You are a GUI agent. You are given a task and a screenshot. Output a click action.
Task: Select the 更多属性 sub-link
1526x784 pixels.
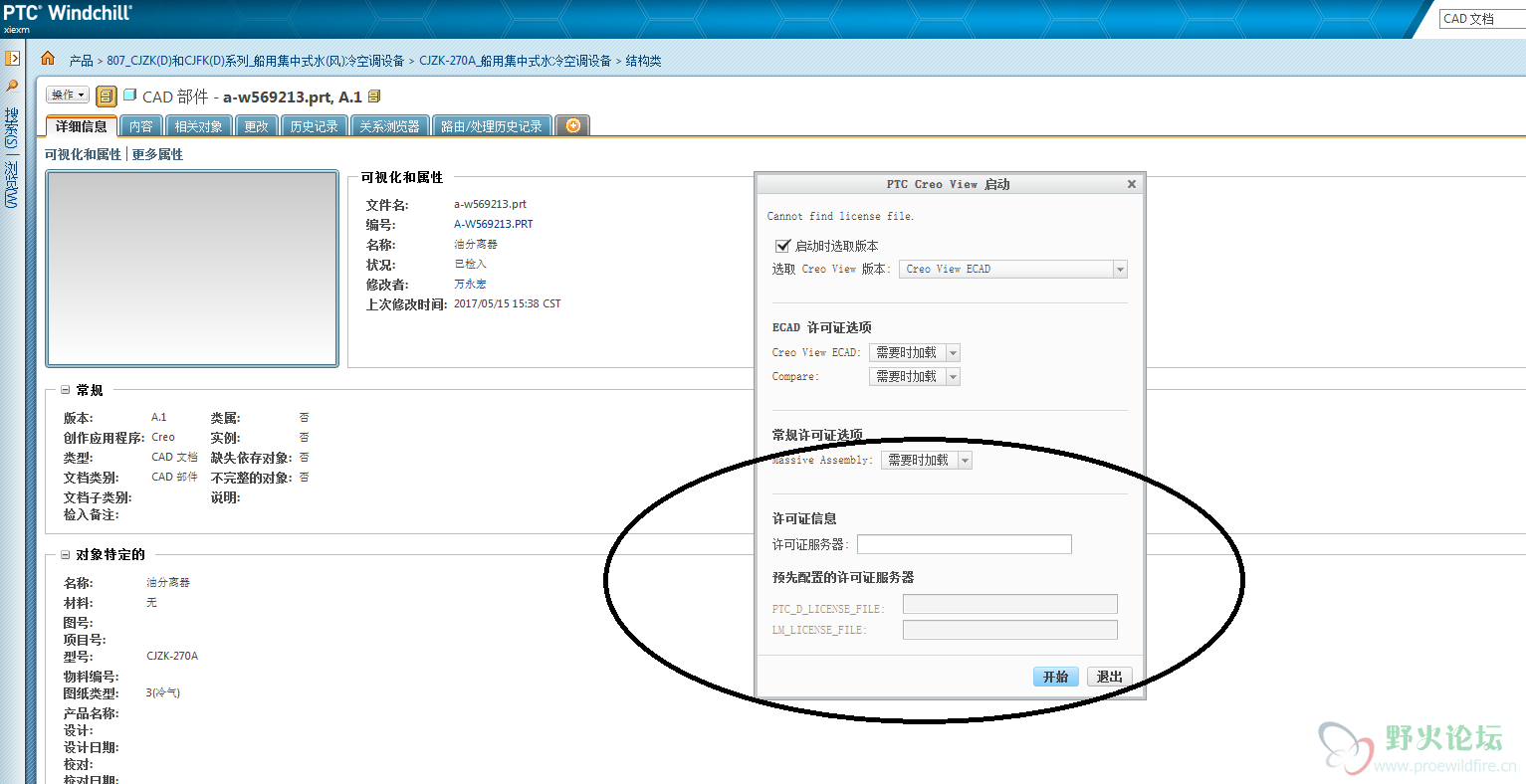click(x=157, y=154)
